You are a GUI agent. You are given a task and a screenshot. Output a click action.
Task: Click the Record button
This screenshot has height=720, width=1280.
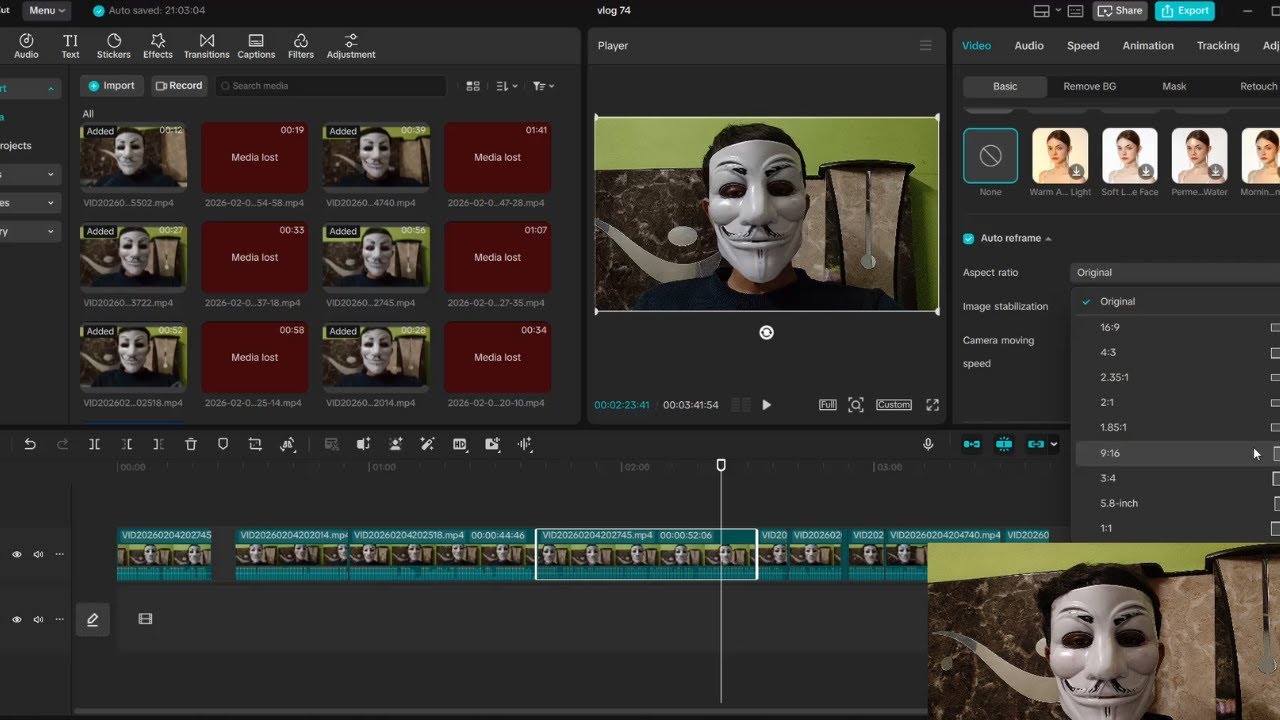pos(179,86)
